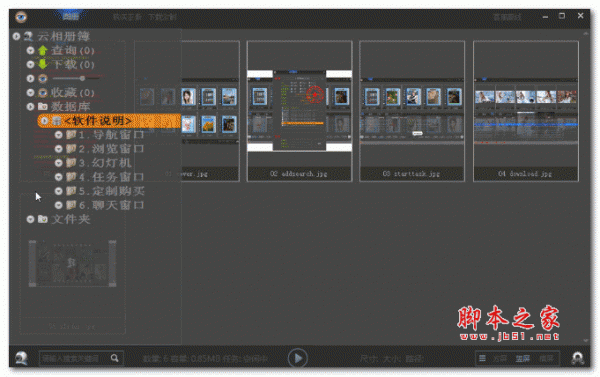Click the 数据库 folder icon
The image size is (600, 377).
pos(42,106)
